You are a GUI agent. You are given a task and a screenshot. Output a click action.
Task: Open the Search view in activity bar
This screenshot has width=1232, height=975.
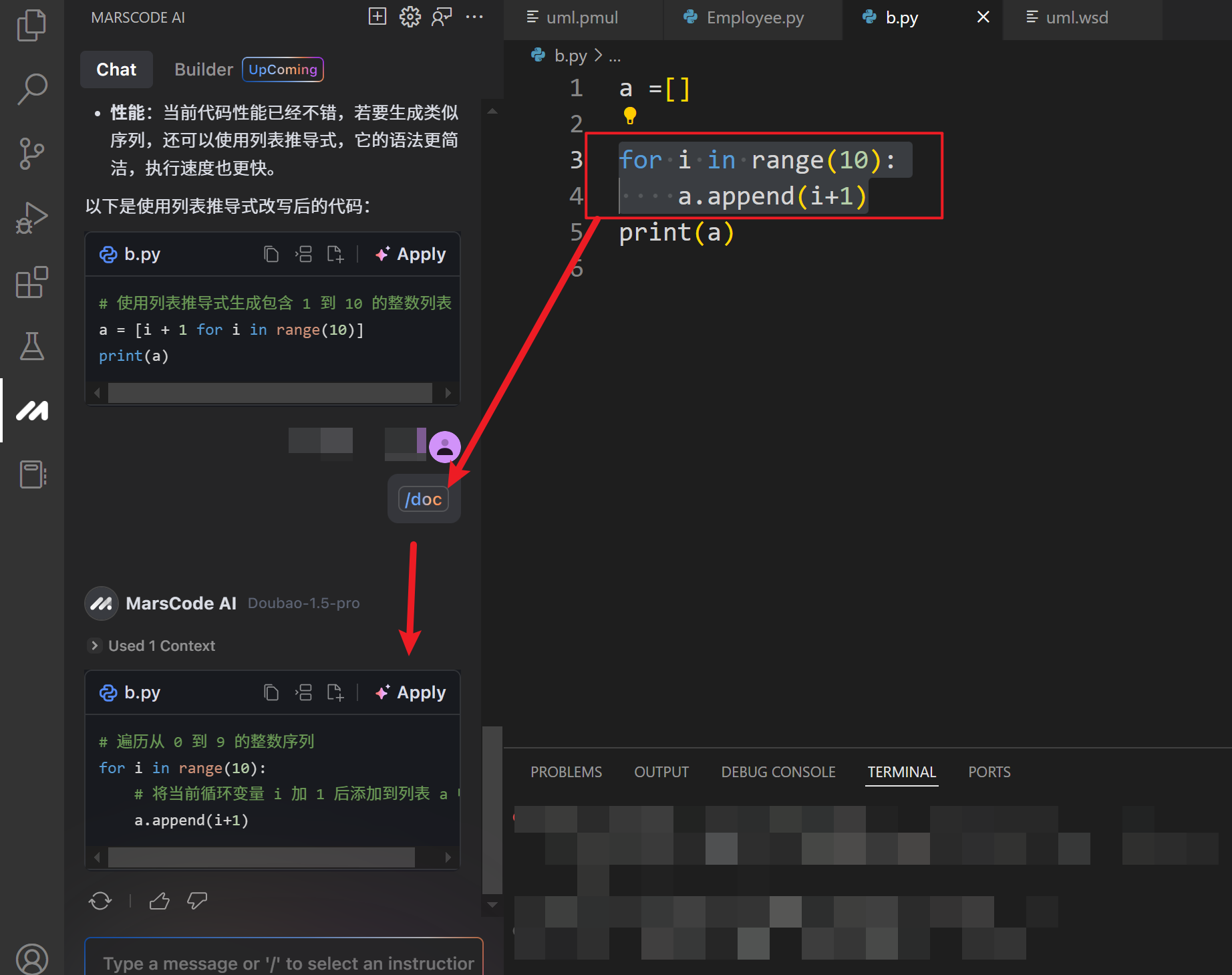pyautogui.click(x=31, y=90)
